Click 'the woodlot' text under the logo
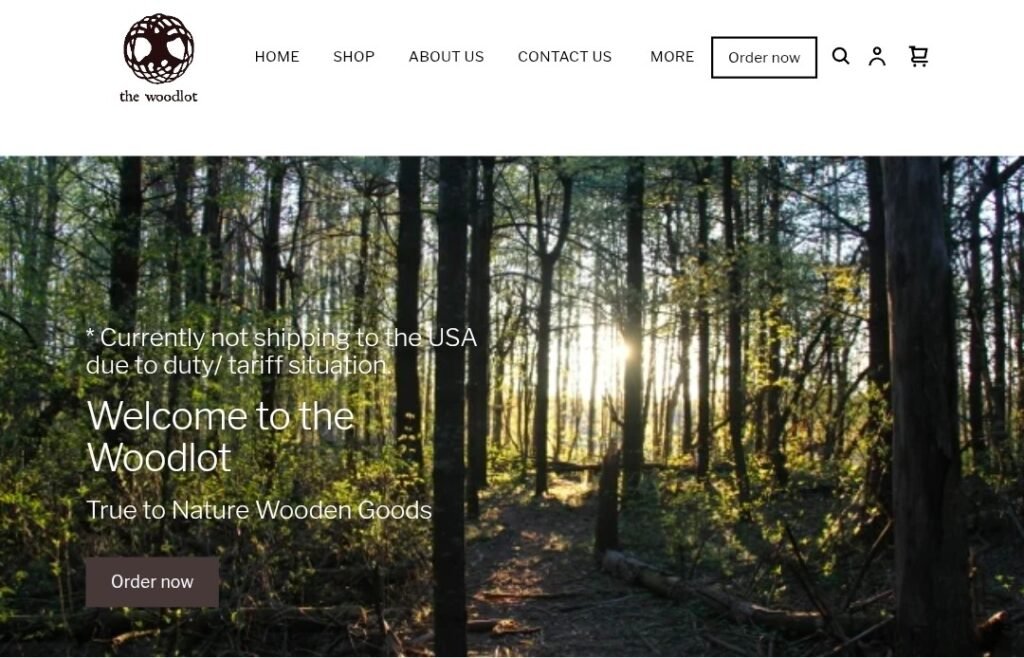 point(158,97)
